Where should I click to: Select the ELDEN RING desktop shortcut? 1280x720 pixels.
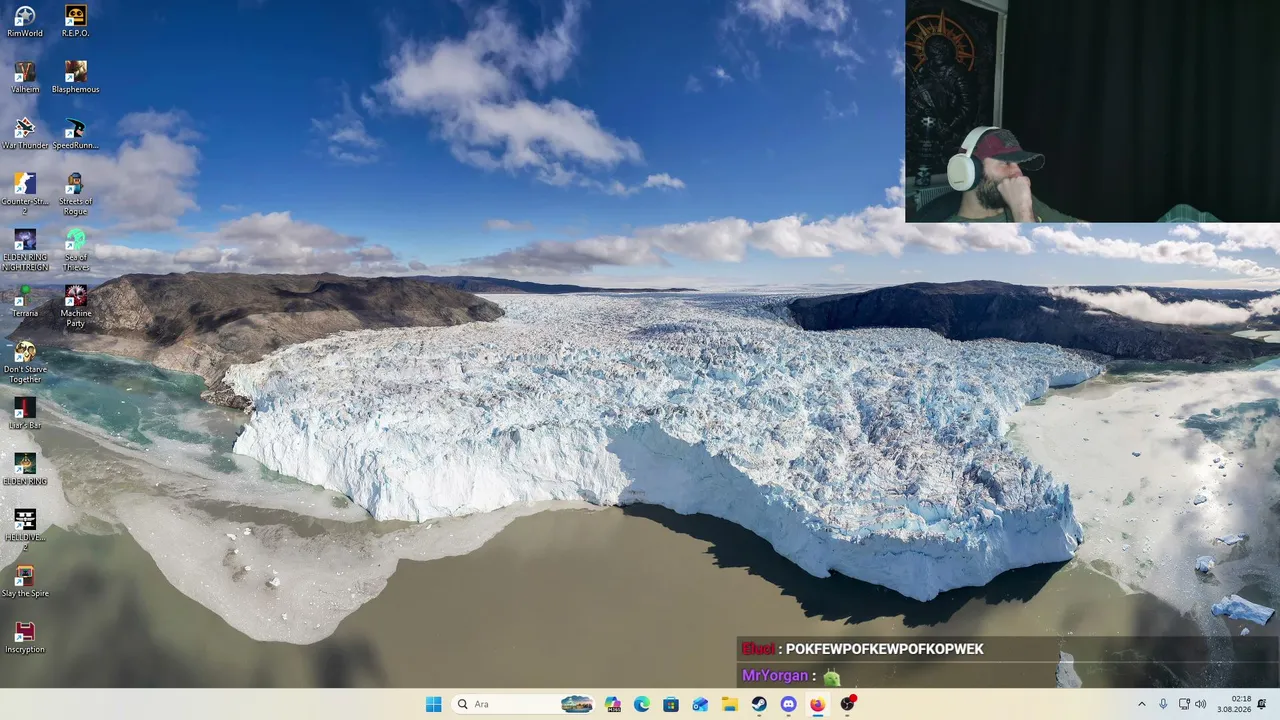click(x=25, y=469)
